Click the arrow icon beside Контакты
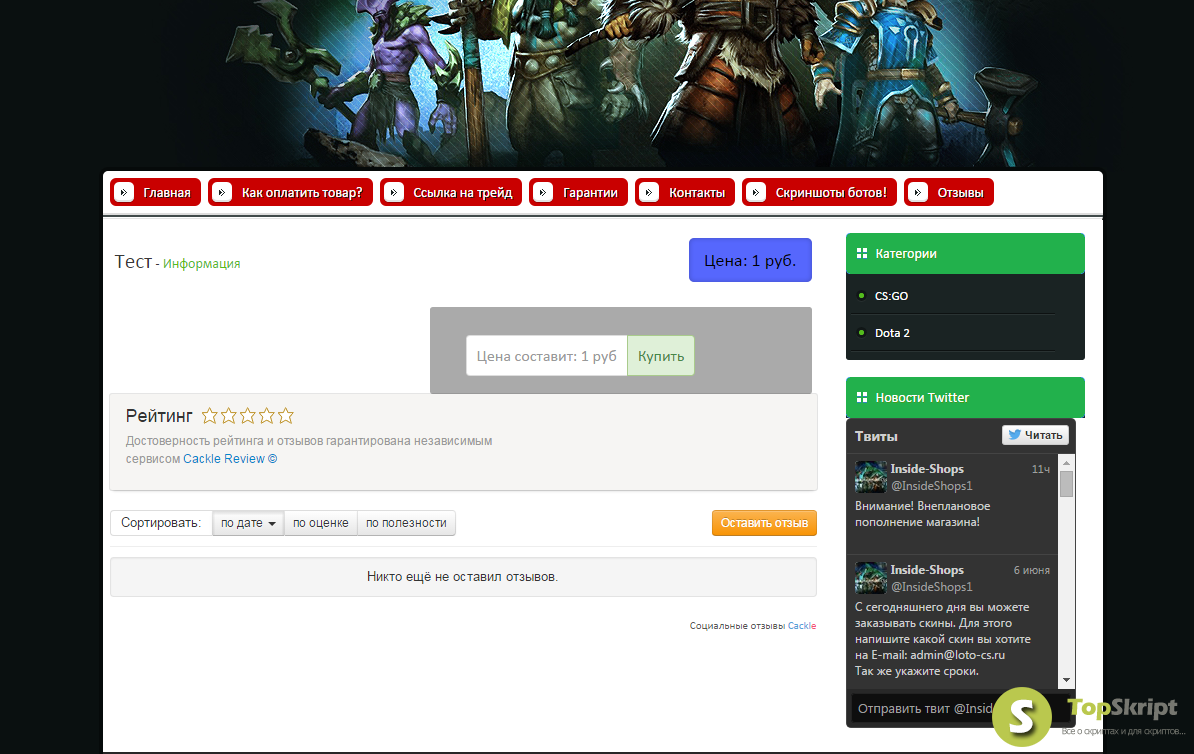 tap(649, 193)
